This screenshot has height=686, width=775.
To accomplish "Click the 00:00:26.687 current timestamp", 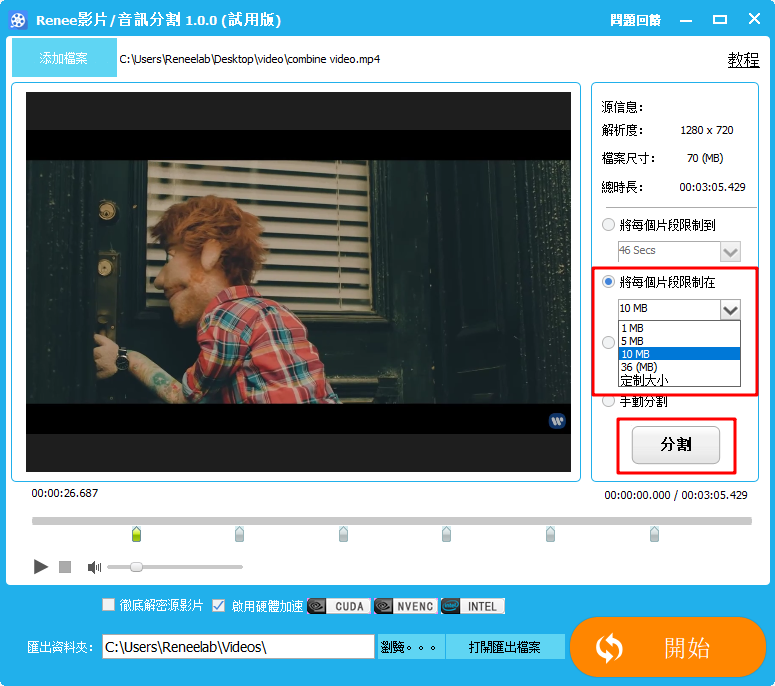I will pos(65,493).
